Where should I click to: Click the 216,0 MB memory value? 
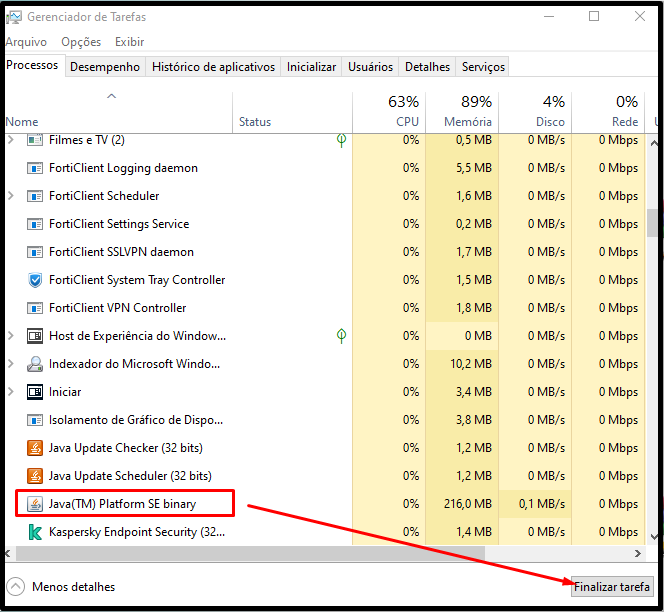tap(468, 504)
